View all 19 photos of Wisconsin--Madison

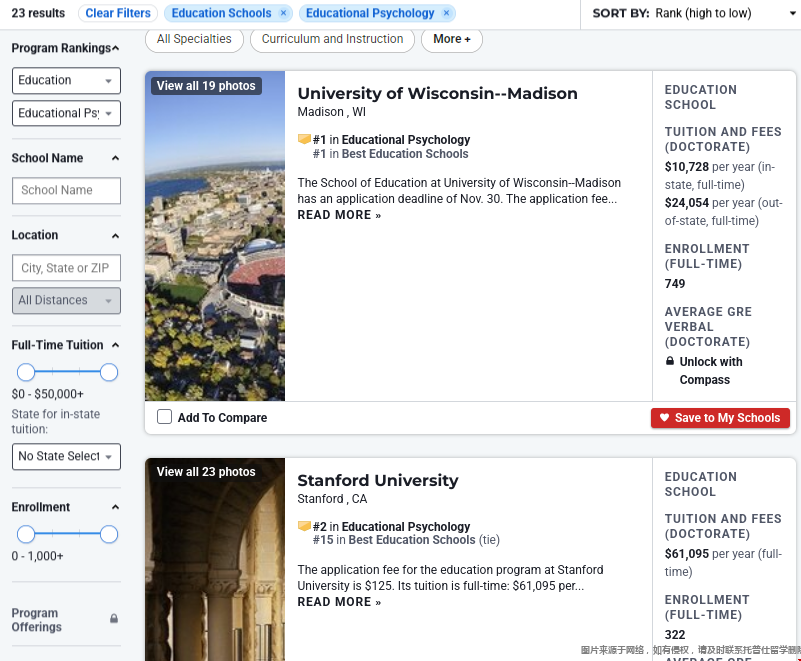tap(206, 86)
